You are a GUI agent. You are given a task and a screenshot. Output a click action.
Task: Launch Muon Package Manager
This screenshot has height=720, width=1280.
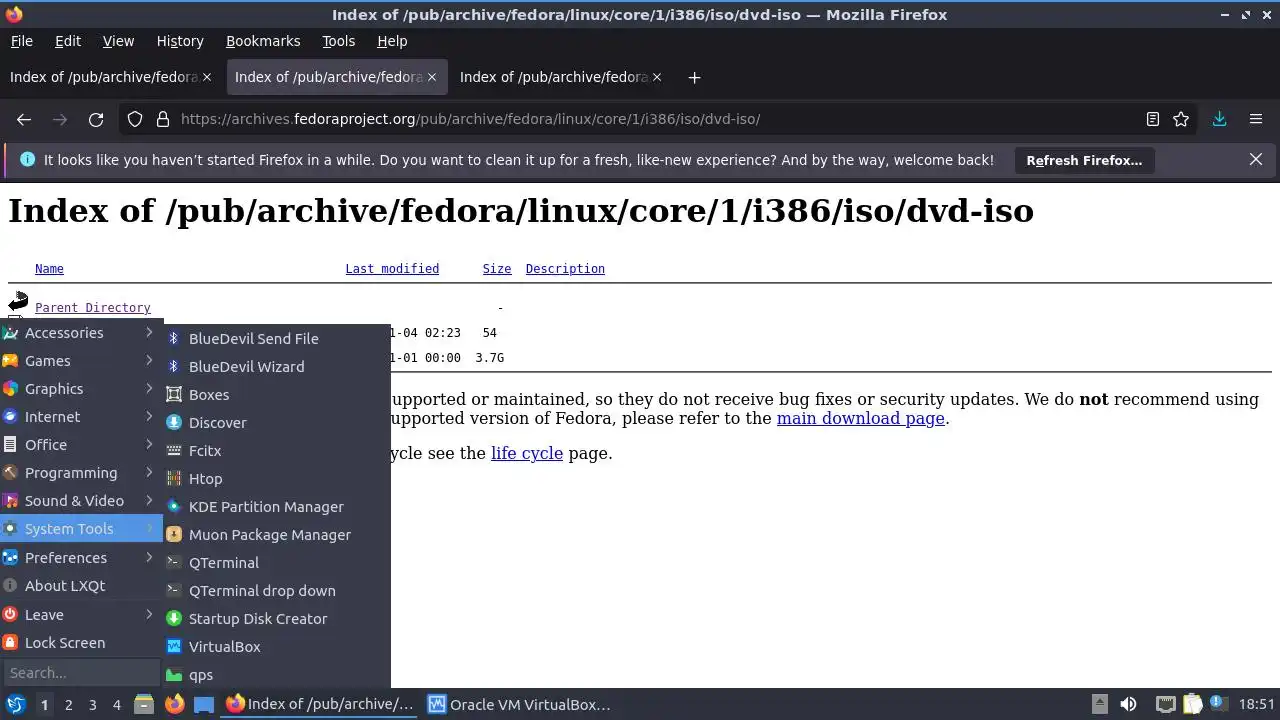[x=277, y=535]
